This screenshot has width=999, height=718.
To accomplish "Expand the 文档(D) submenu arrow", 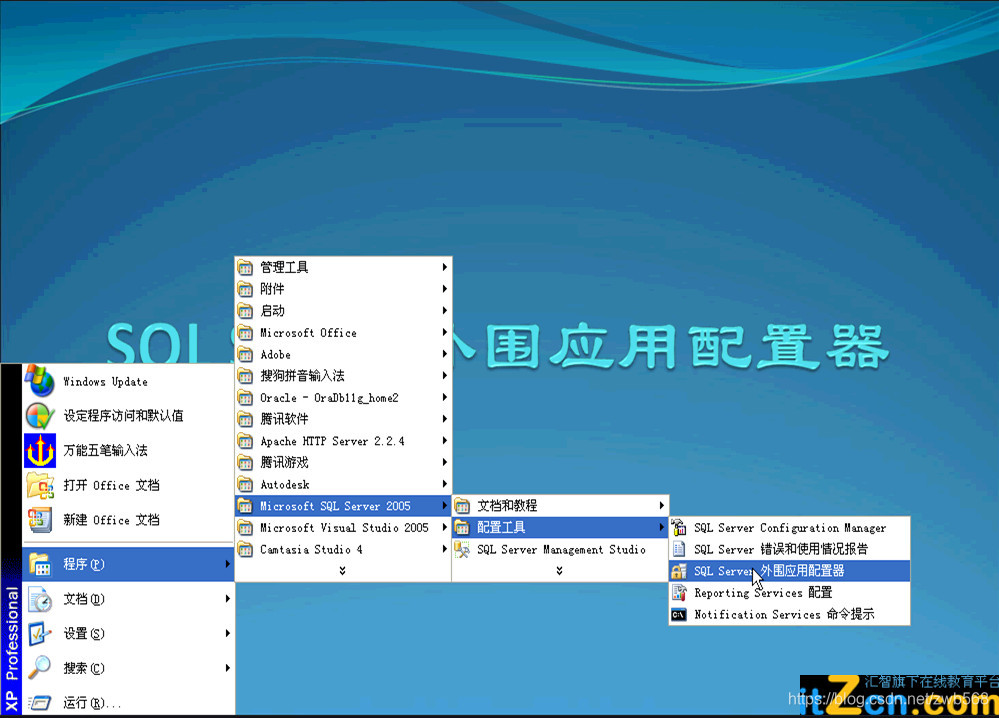I will pyautogui.click(x=227, y=599).
